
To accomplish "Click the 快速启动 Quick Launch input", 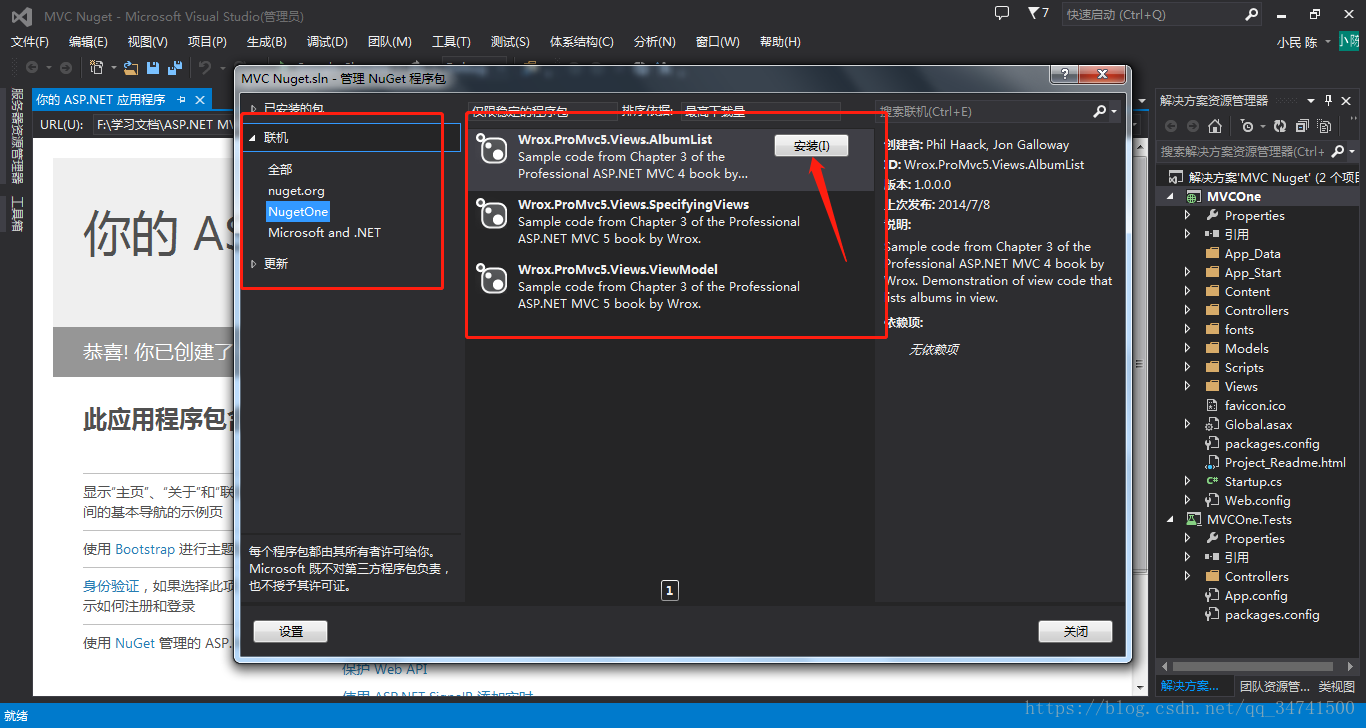I will coord(1153,14).
